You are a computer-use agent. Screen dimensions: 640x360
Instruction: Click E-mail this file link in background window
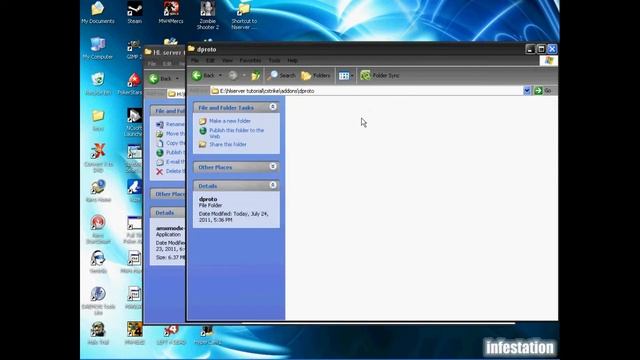[x=175, y=162]
